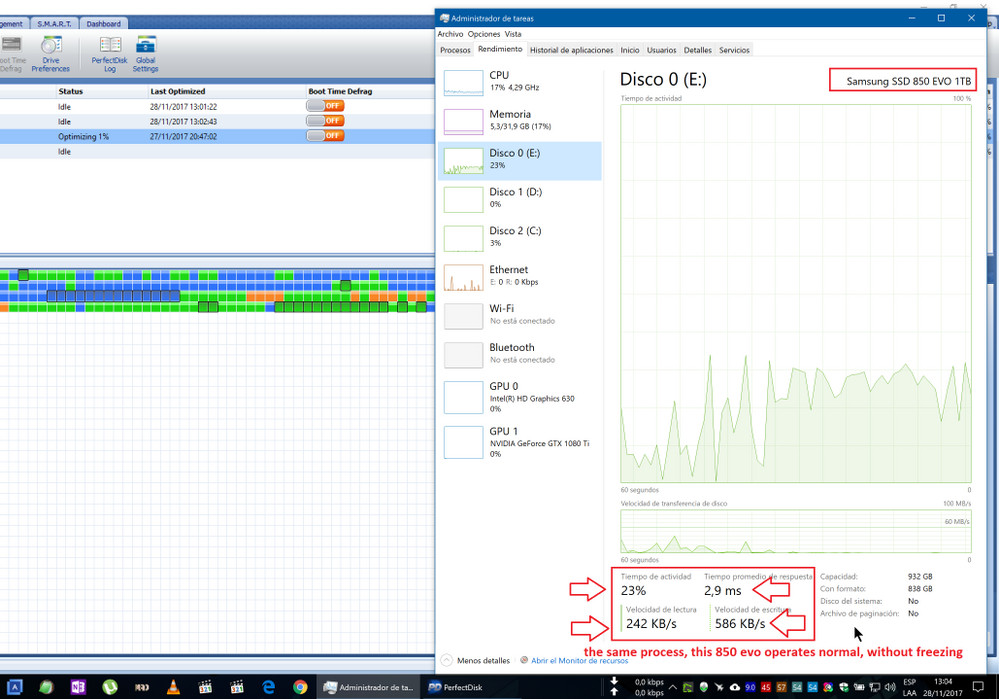Sort by the Boot Time Defrag column header
The width and height of the screenshot is (999, 699).
pos(340,91)
